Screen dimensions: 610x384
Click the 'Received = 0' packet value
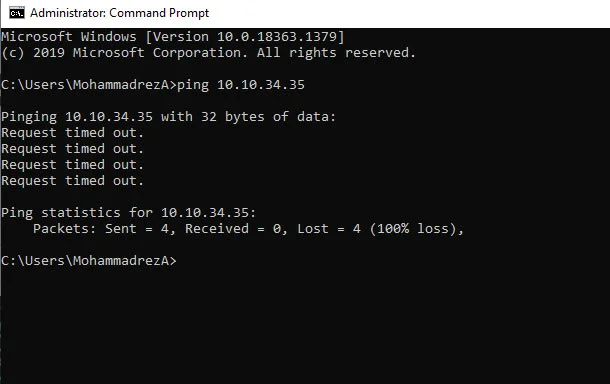232,228
